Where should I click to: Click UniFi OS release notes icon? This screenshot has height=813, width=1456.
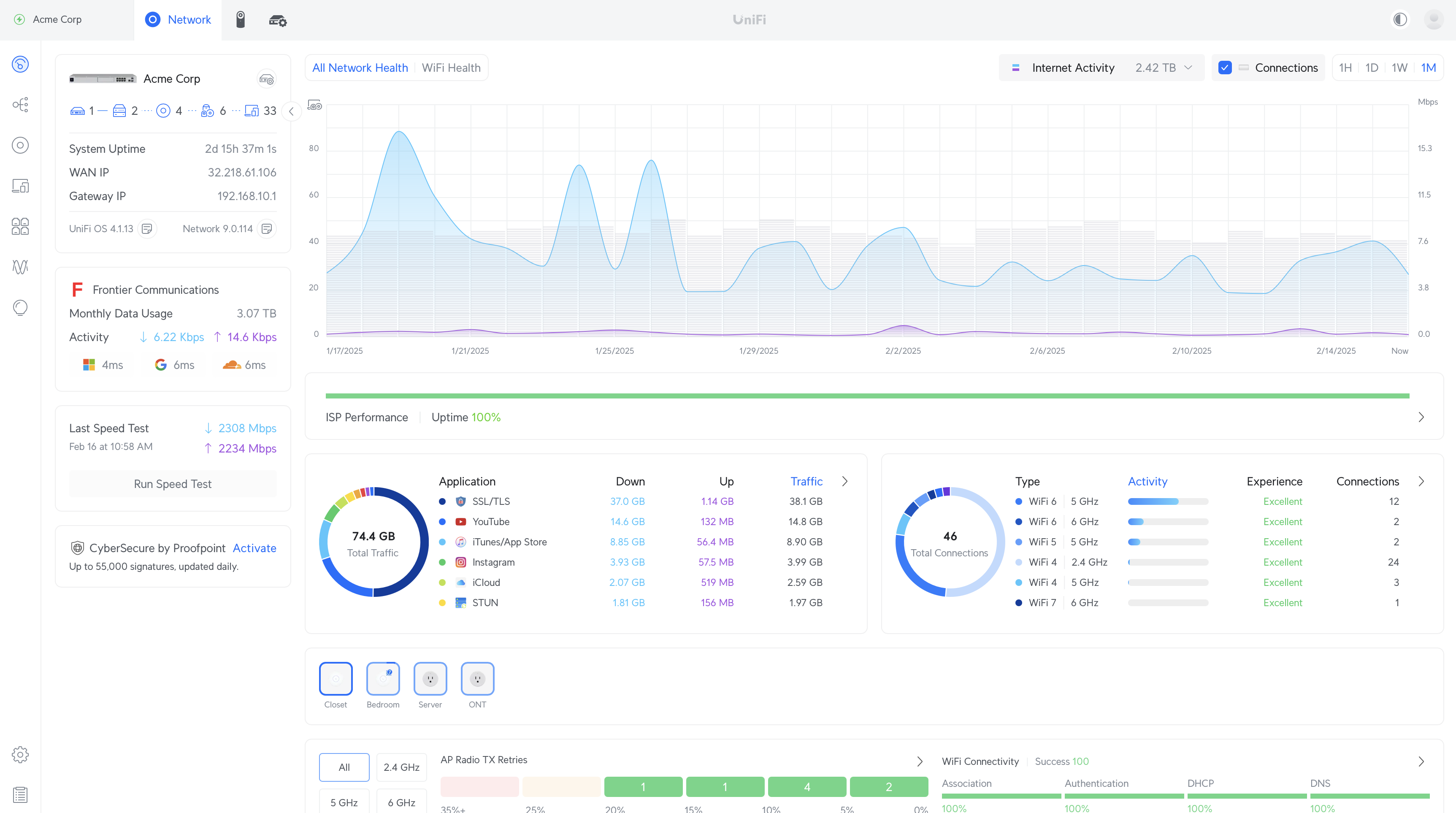point(147,229)
